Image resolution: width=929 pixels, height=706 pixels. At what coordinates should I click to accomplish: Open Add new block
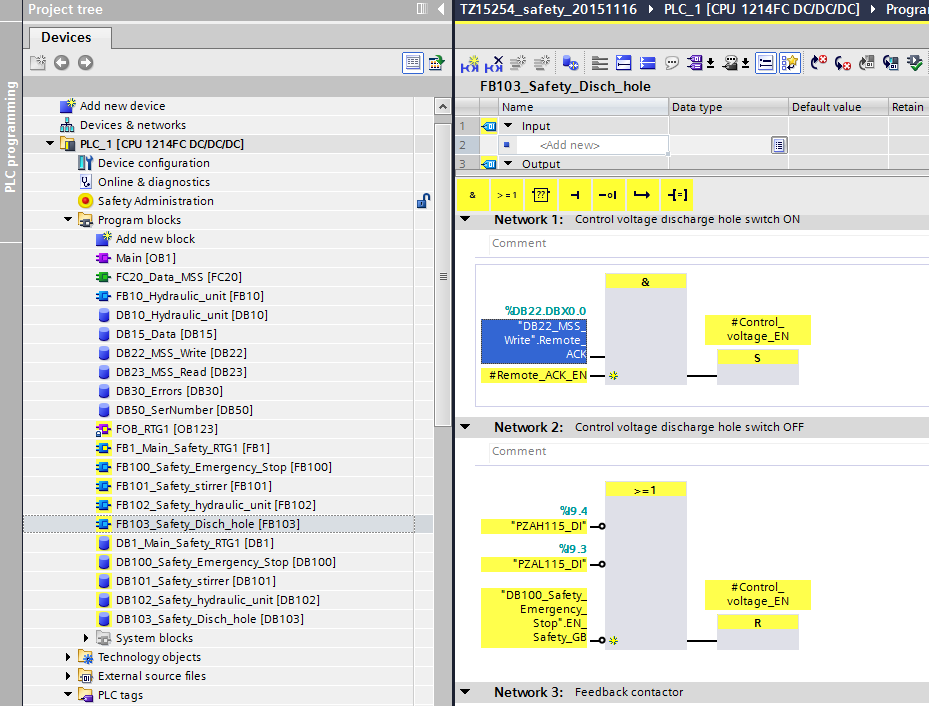point(155,239)
